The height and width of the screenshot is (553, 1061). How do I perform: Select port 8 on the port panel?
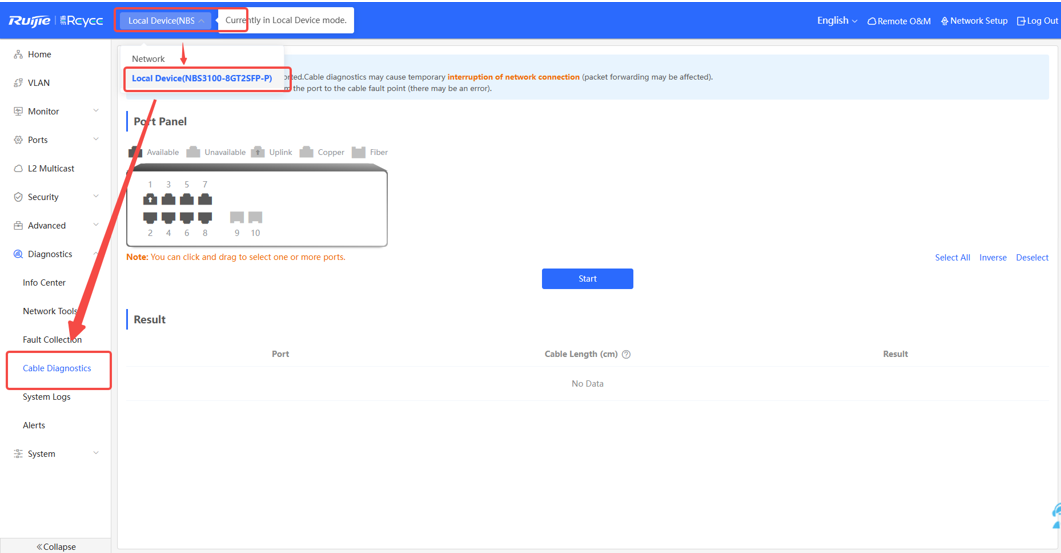[x=205, y=217]
